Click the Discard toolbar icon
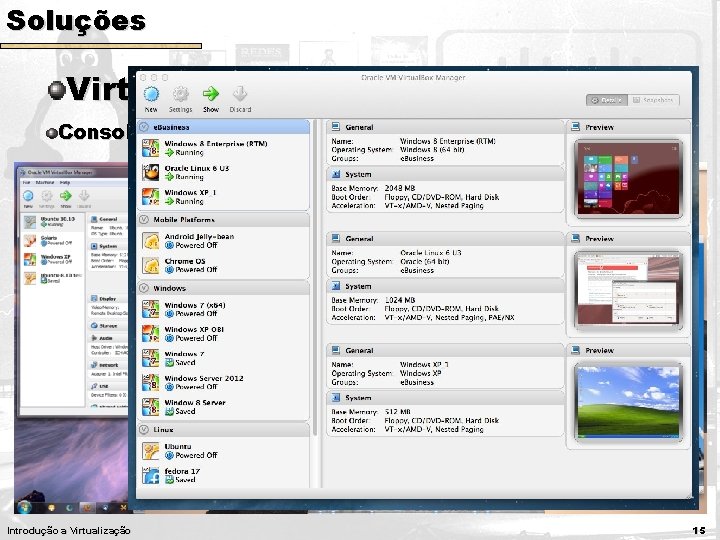This screenshot has height=540, width=720. point(240,94)
